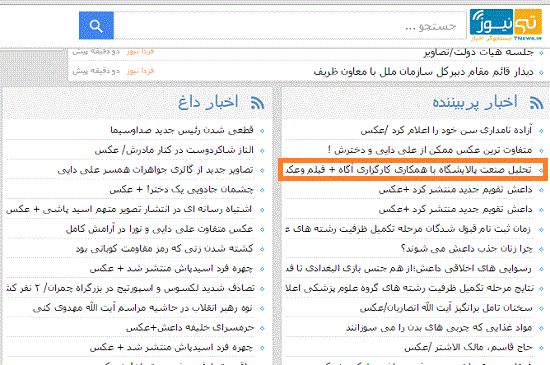Open the اخبار پربیننده section heading
The width and height of the screenshot is (550, 365).
point(475,102)
